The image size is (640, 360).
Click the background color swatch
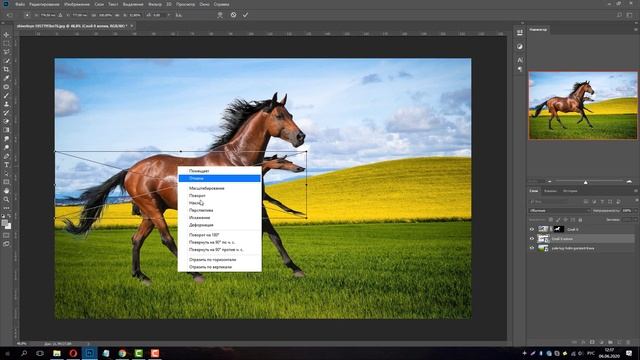(x=8, y=226)
